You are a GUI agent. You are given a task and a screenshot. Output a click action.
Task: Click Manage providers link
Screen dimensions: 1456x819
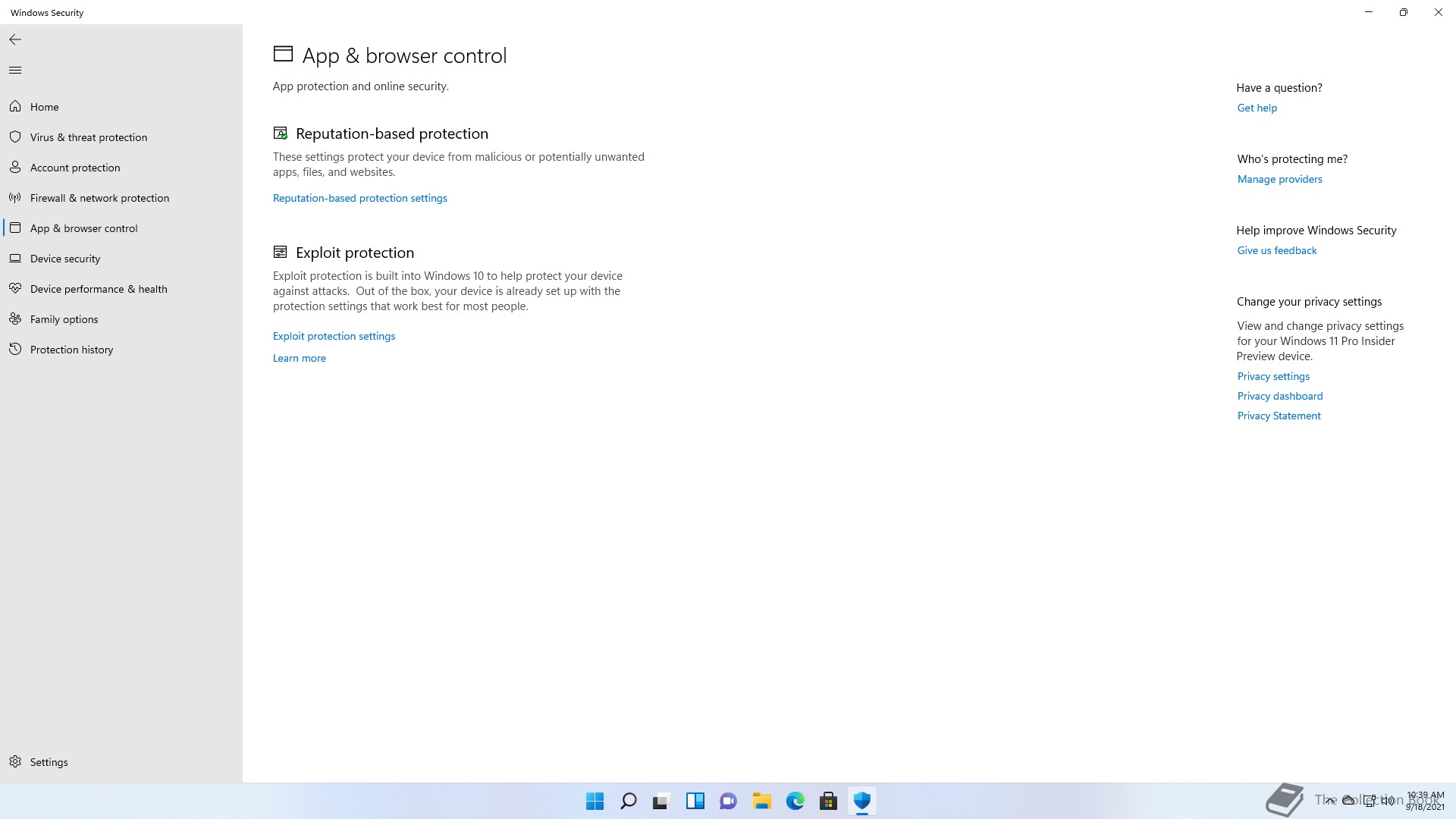click(x=1280, y=179)
